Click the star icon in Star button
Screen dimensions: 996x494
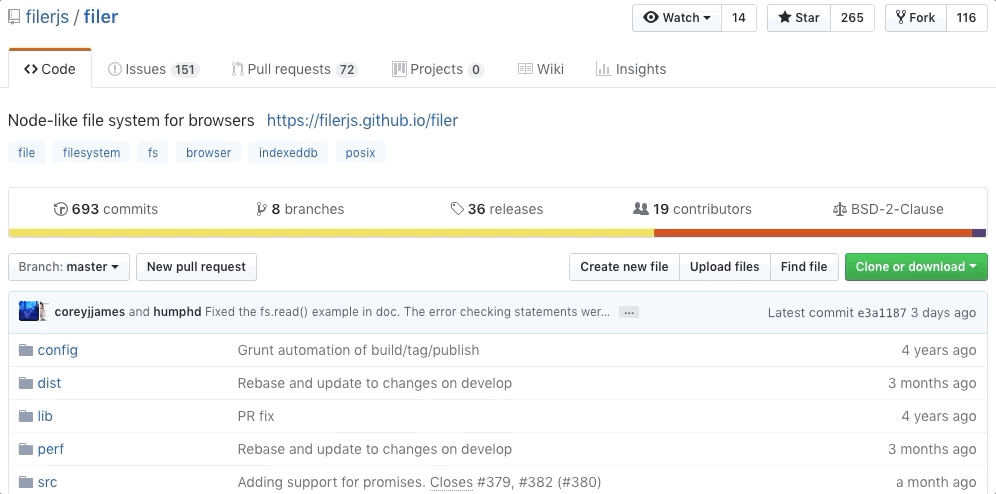tap(784, 17)
